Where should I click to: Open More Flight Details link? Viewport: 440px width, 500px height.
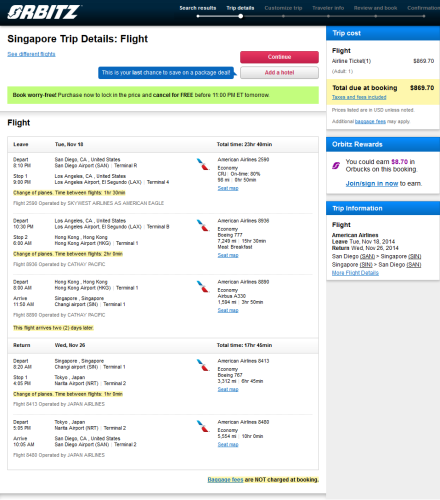355,273
